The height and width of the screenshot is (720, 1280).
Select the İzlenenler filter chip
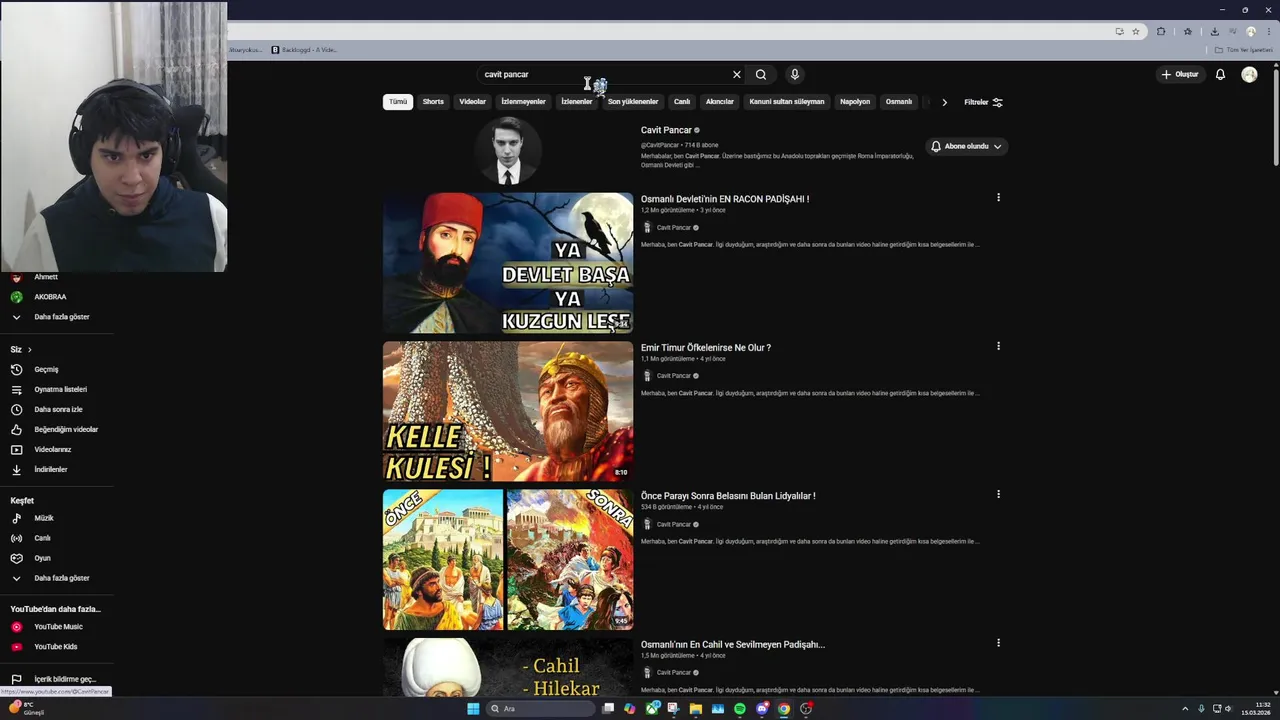576,102
